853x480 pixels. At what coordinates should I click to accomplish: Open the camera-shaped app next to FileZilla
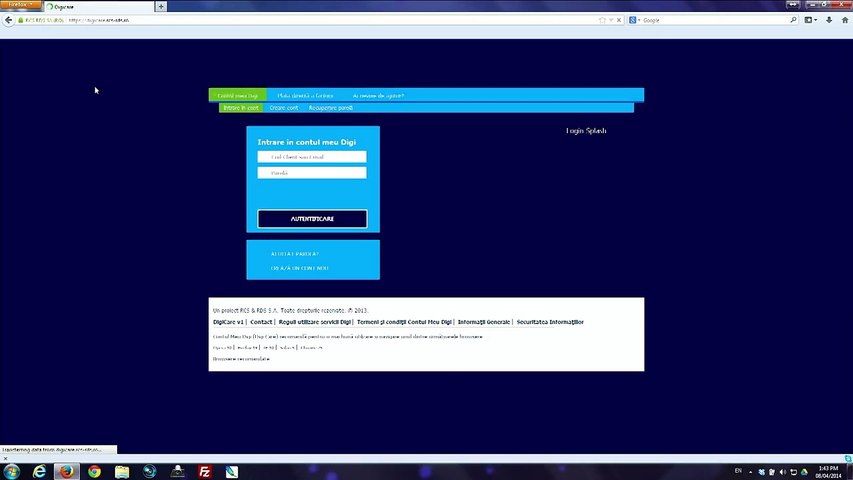pos(177,471)
